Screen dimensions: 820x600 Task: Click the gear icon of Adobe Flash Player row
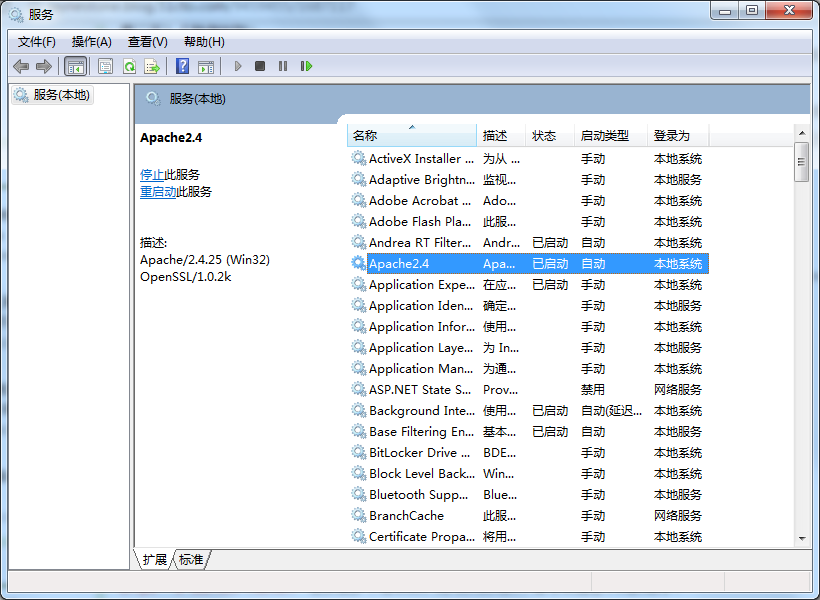[358, 221]
